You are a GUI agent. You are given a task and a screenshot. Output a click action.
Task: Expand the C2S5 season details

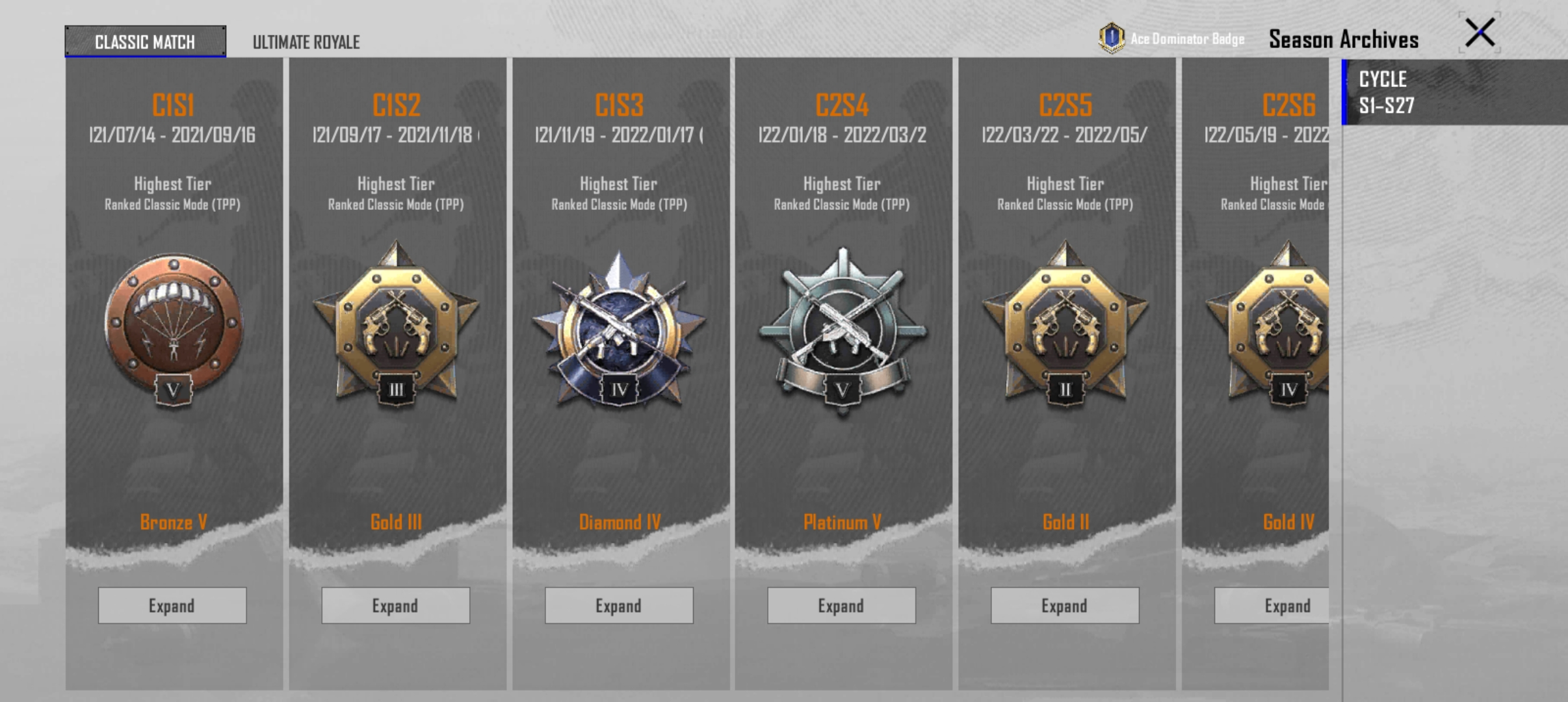point(1065,606)
